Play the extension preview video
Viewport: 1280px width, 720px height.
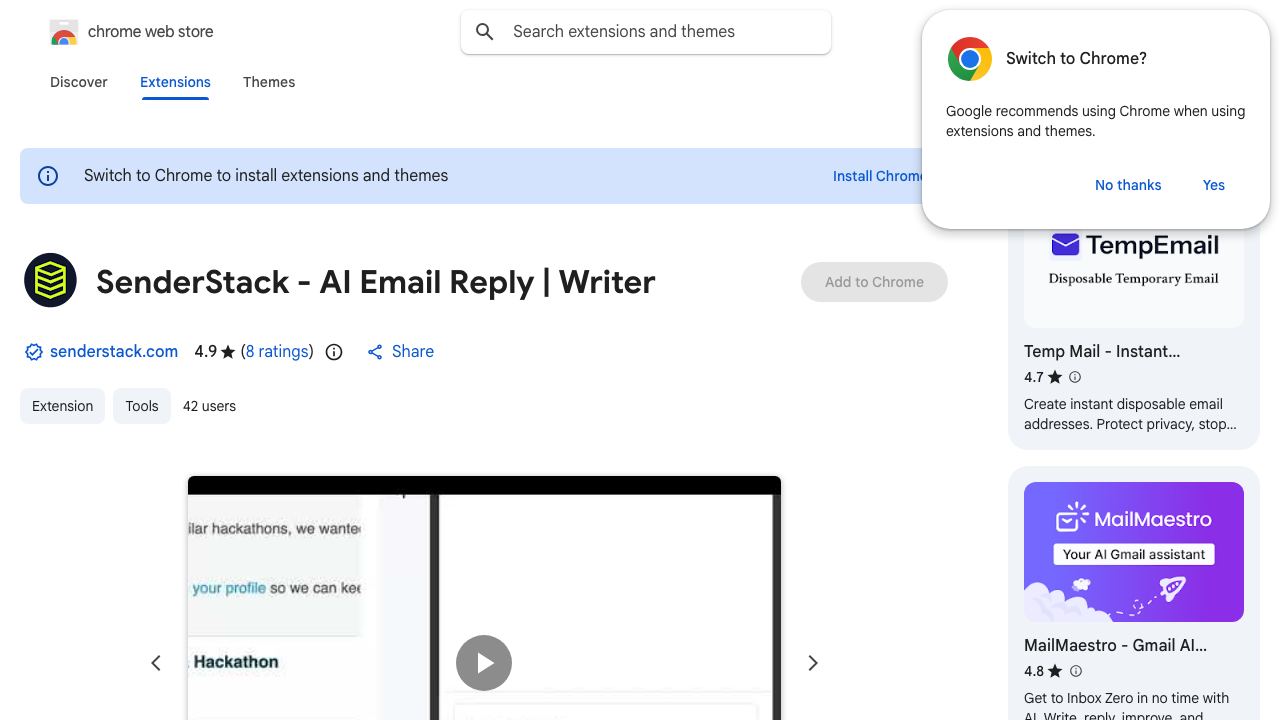(484, 663)
